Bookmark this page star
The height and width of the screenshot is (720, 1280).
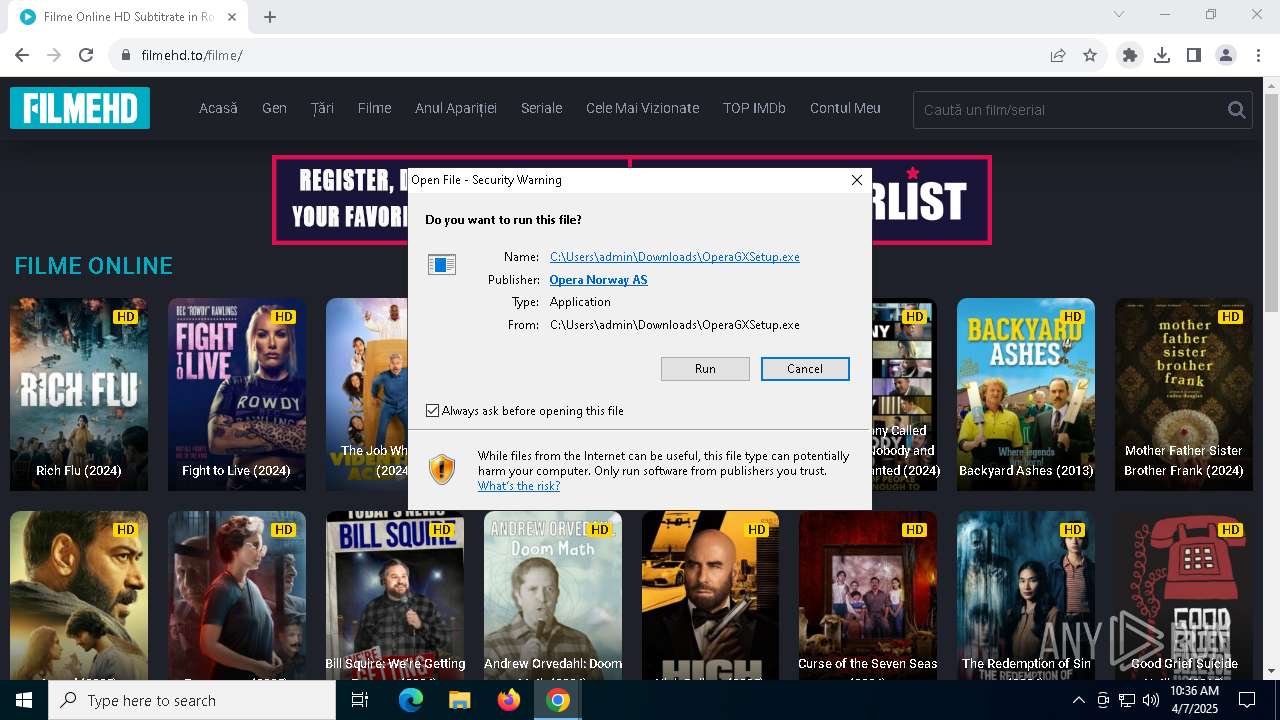[x=1090, y=55]
